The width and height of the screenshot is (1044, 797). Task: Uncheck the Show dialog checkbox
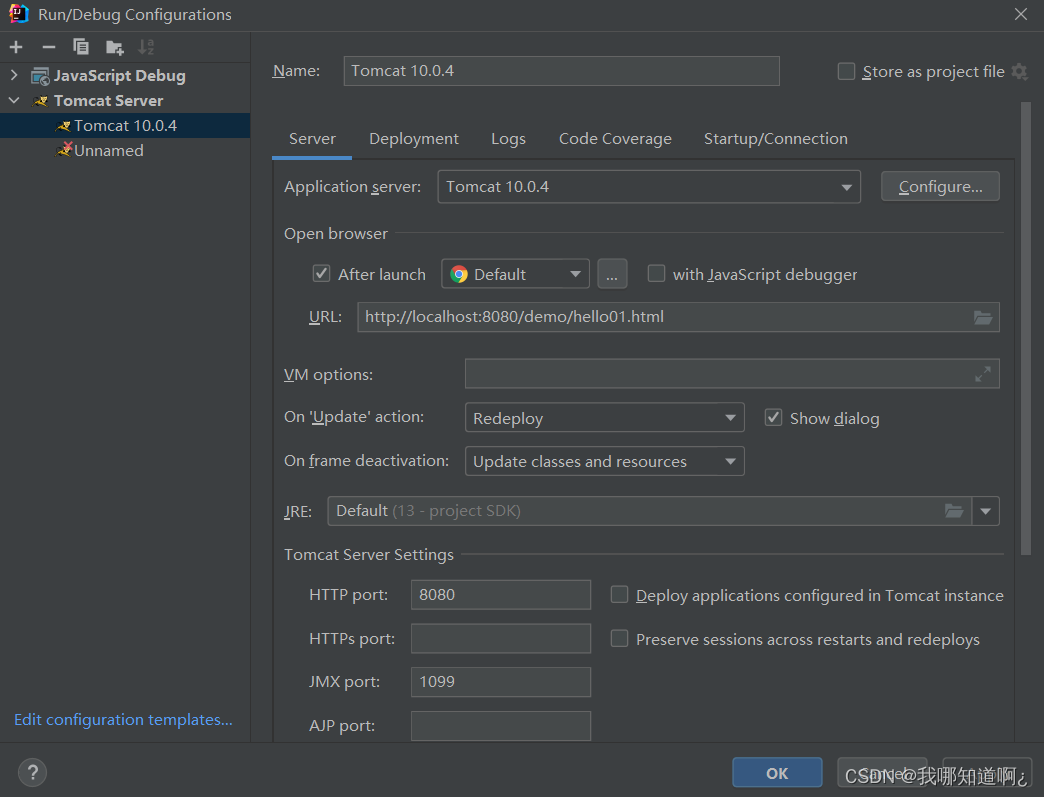(773, 417)
